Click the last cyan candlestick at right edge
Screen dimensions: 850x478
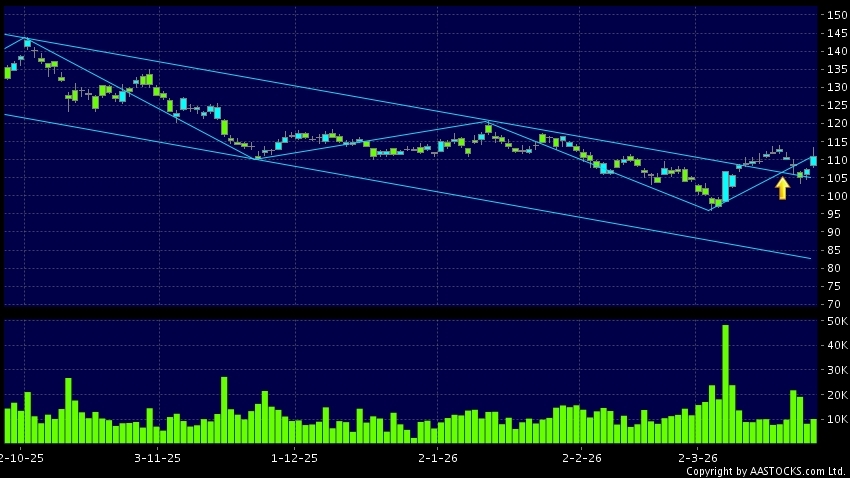click(x=814, y=160)
